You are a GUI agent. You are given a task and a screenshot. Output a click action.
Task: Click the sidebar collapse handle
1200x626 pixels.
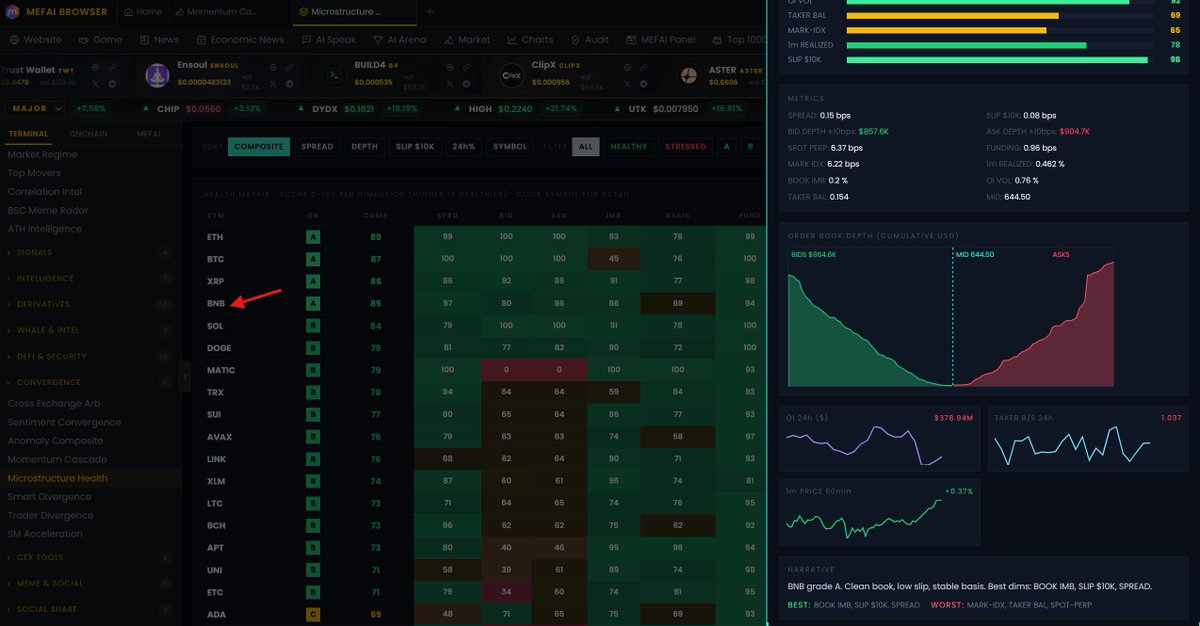[185, 376]
